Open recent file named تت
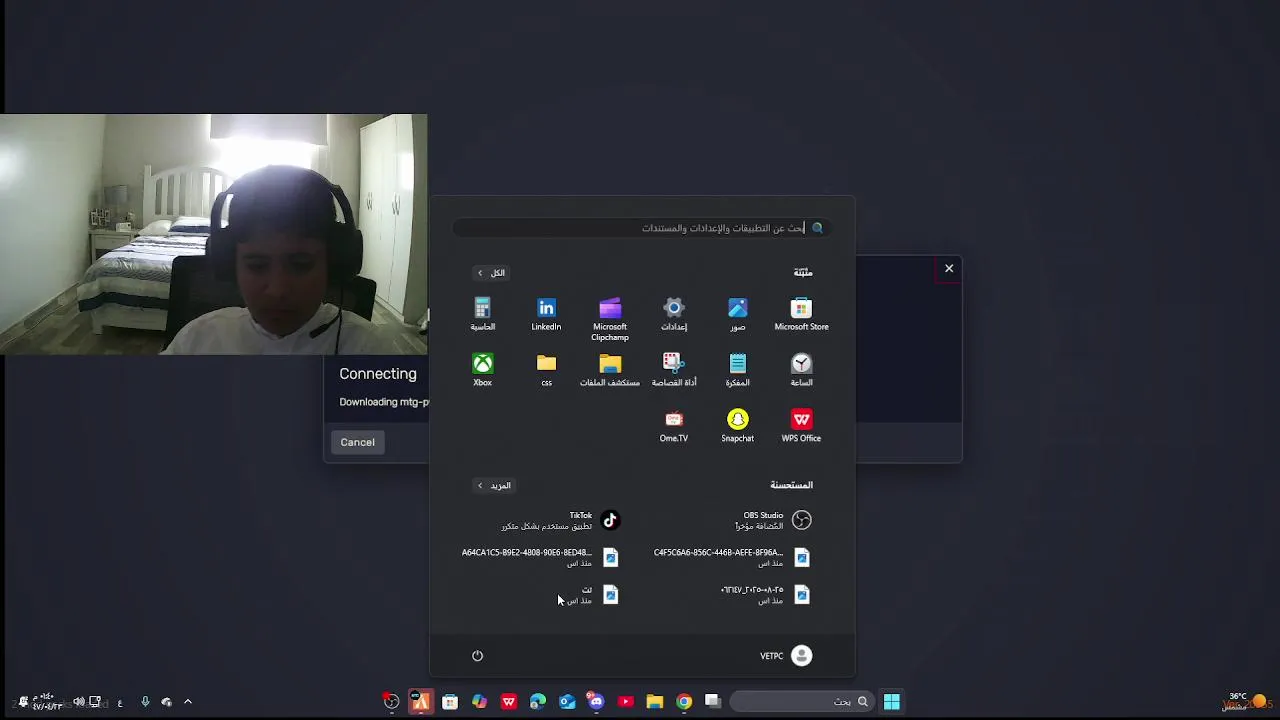 (x=594, y=595)
